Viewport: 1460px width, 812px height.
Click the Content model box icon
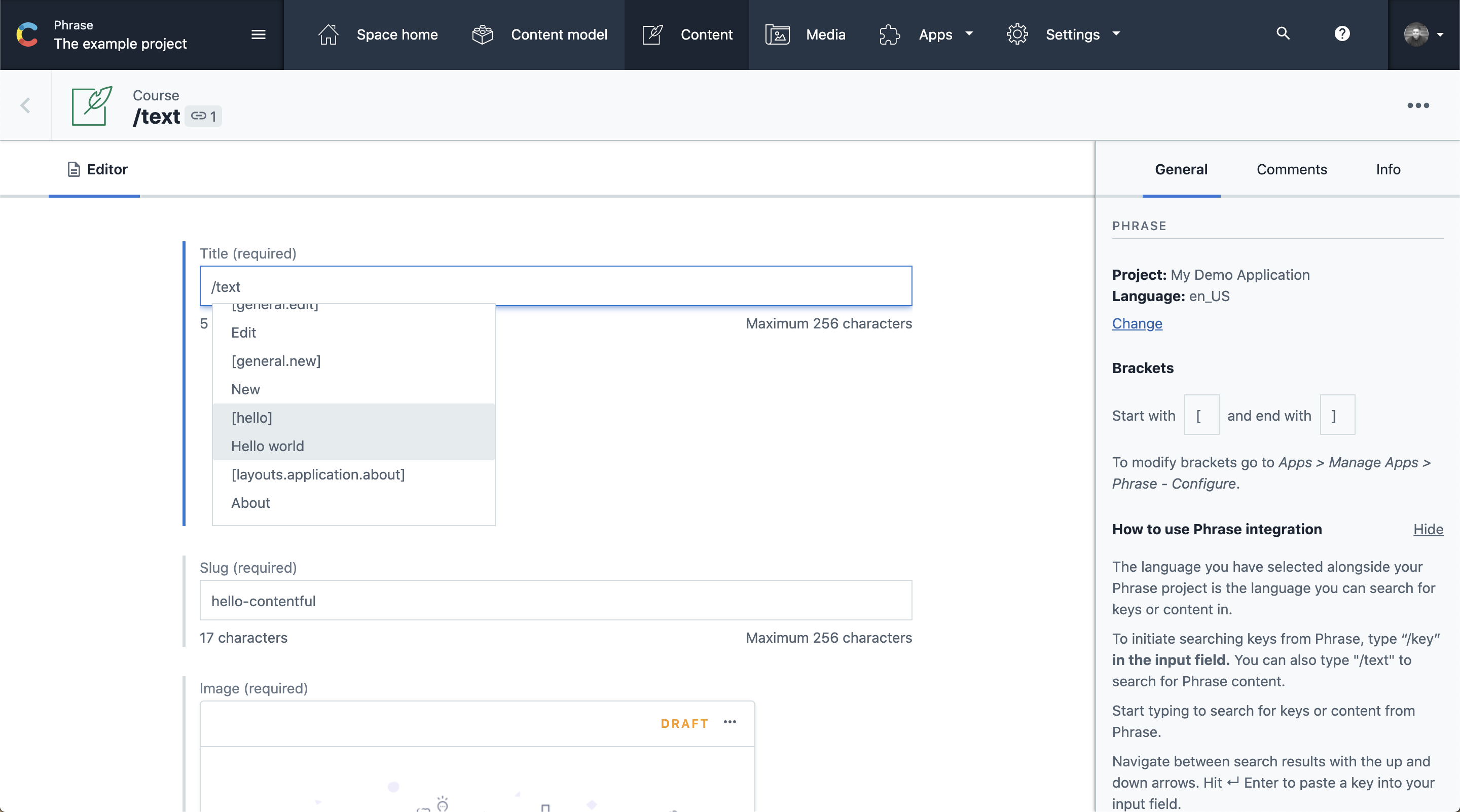pos(482,34)
